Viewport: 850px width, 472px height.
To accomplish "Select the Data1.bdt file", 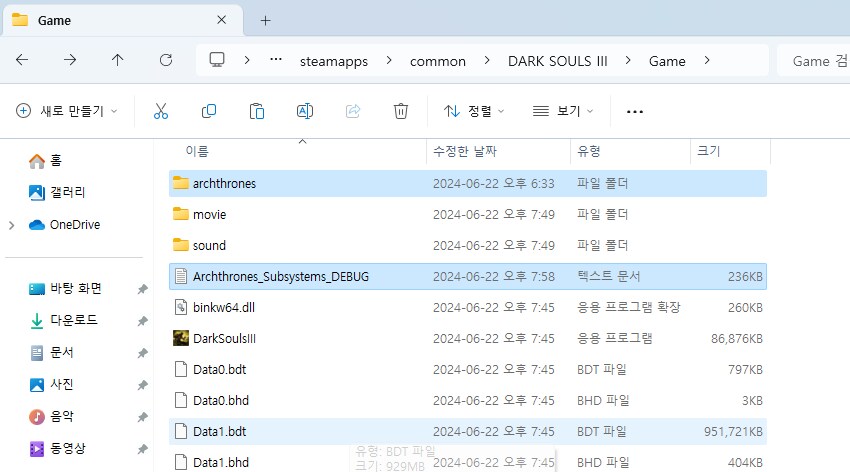I will pyautogui.click(x=468, y=431).
